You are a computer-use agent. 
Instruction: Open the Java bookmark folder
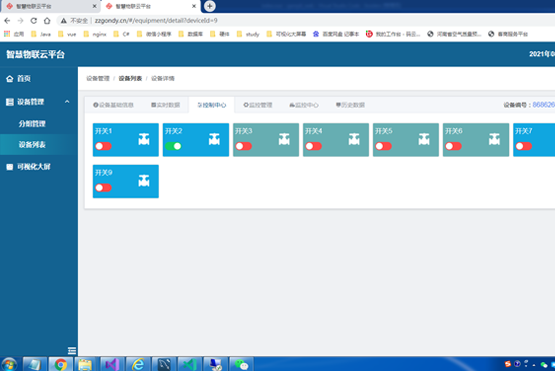tap(41, 34)
